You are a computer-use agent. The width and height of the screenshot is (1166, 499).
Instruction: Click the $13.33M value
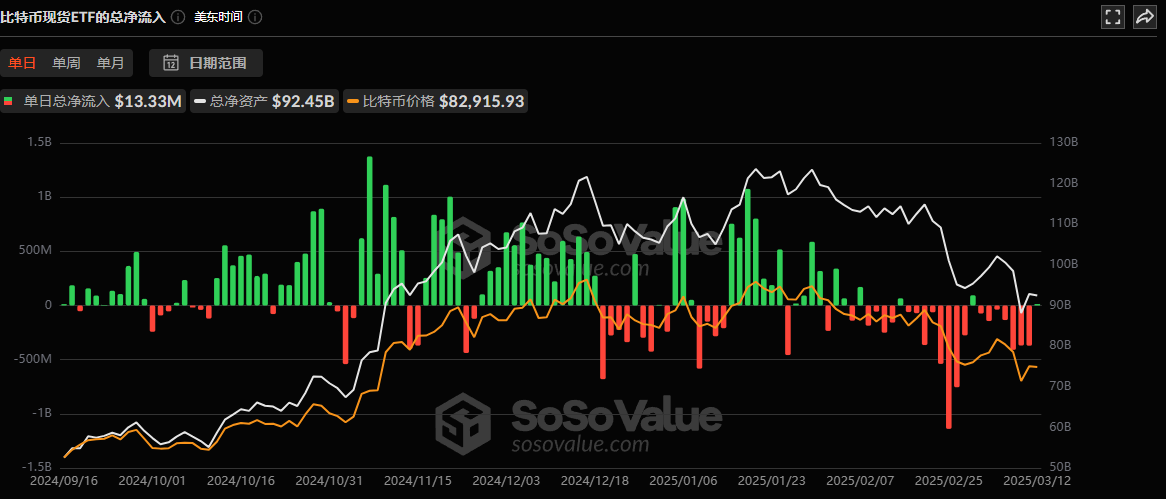click(x=148, y=102)
